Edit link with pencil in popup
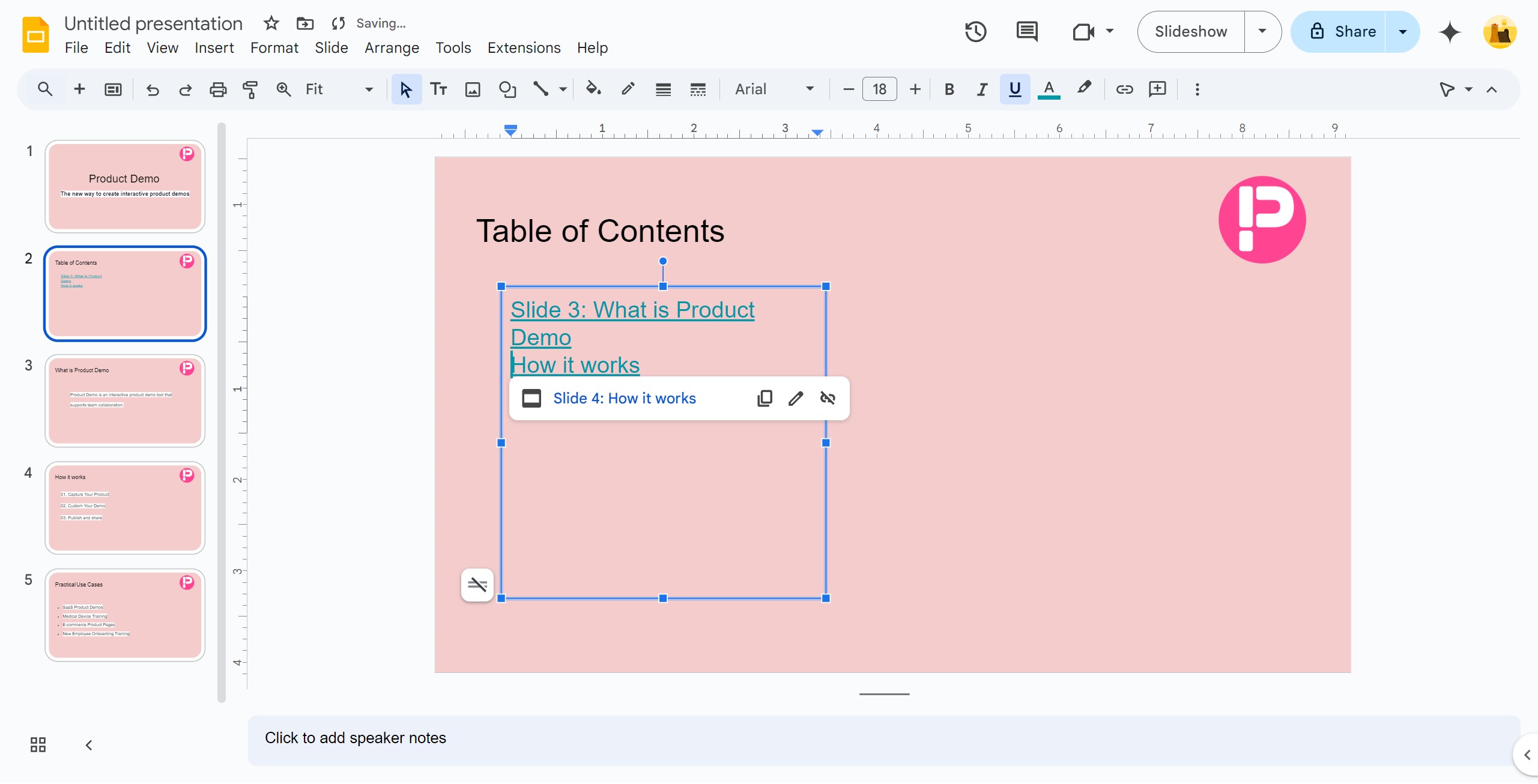1538x784 pixels. pyautogui.click(x=796, y=399)
